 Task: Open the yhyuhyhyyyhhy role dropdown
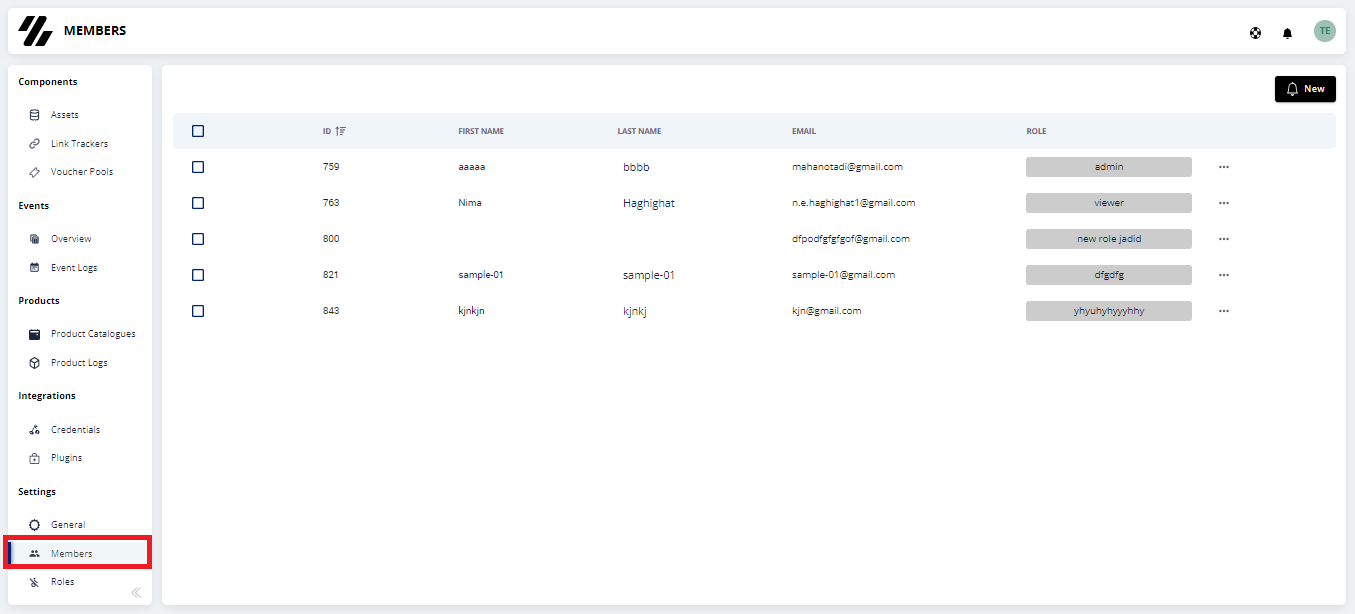(1109, 311)
